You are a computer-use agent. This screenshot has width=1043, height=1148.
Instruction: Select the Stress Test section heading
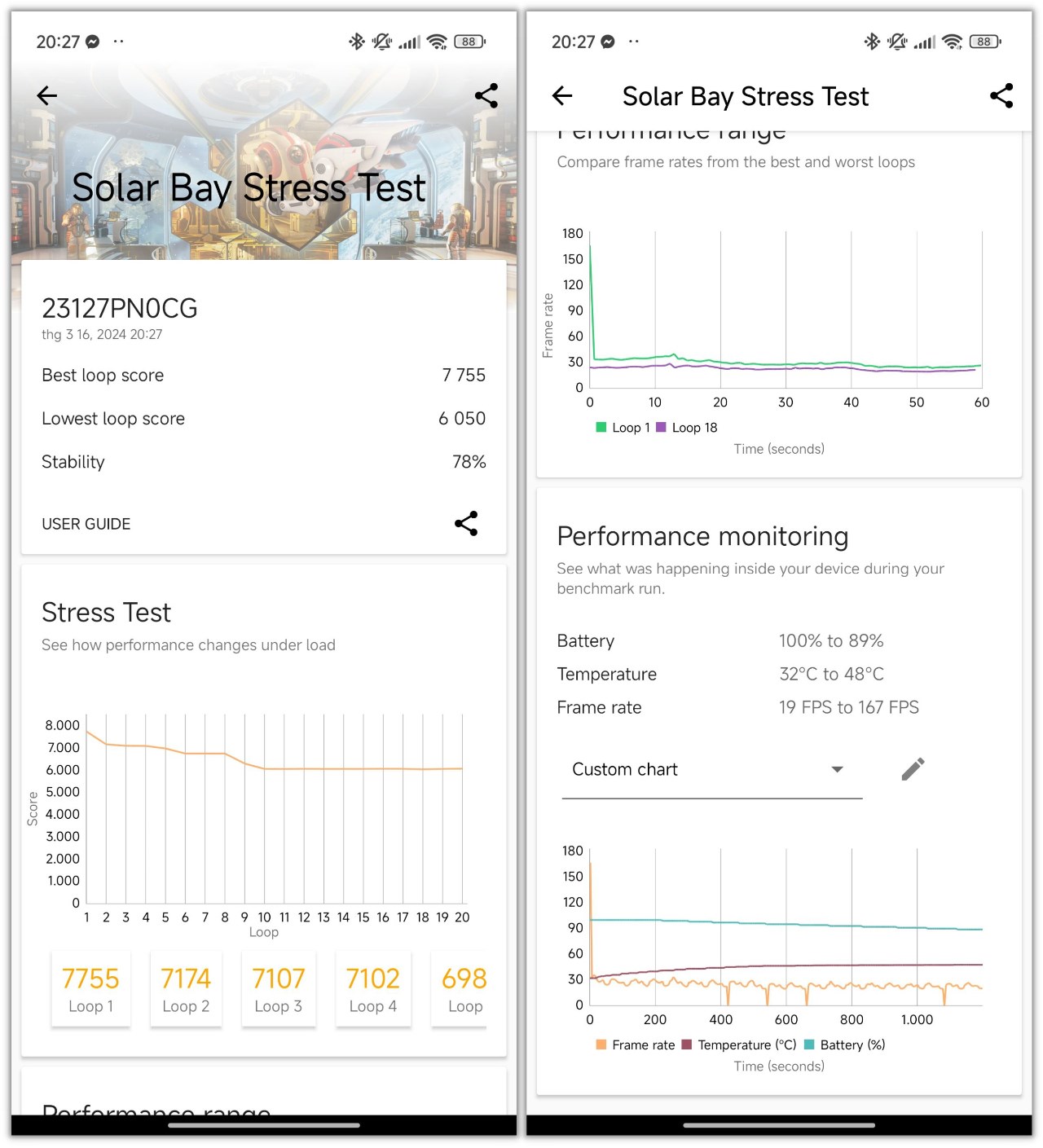106,612
